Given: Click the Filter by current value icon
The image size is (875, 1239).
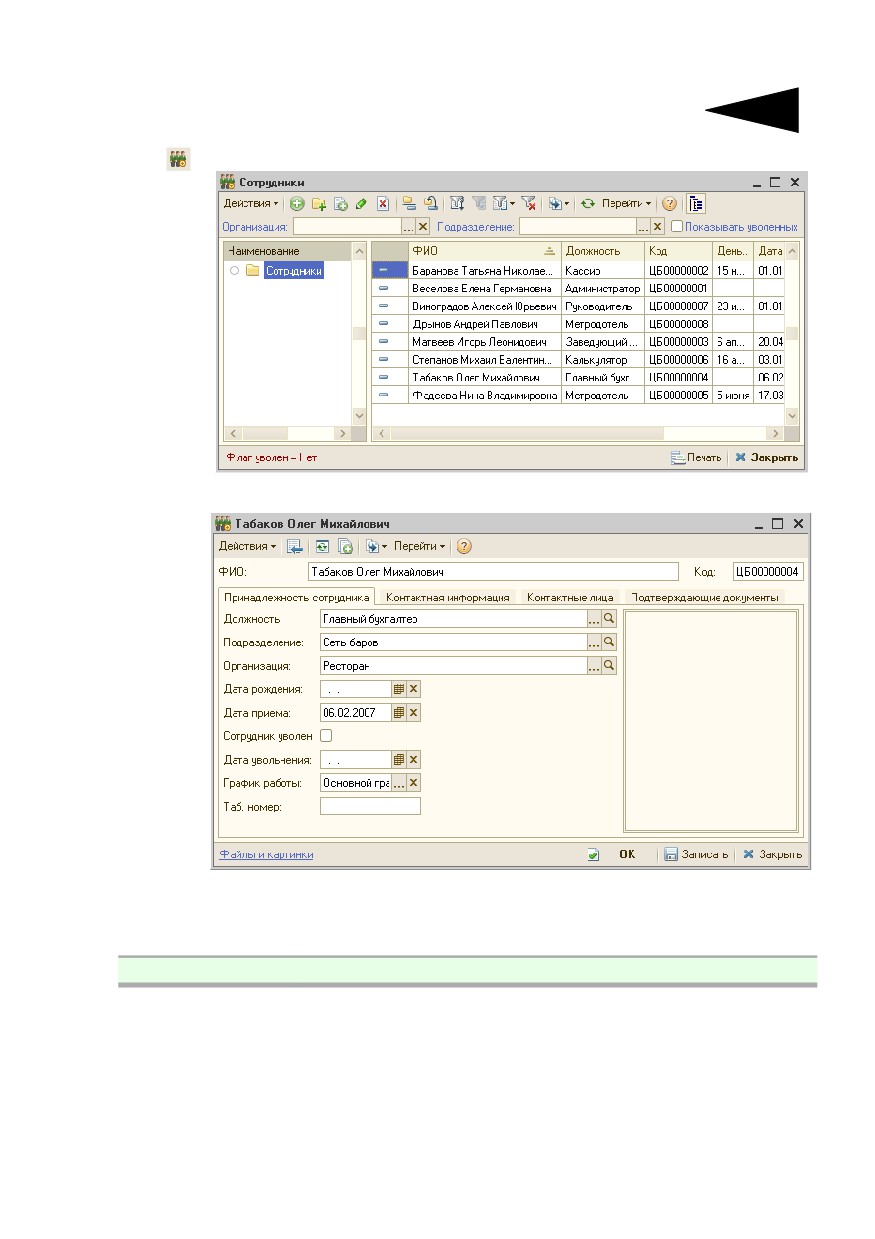Looking at the screenshot, I should (479, 203).
